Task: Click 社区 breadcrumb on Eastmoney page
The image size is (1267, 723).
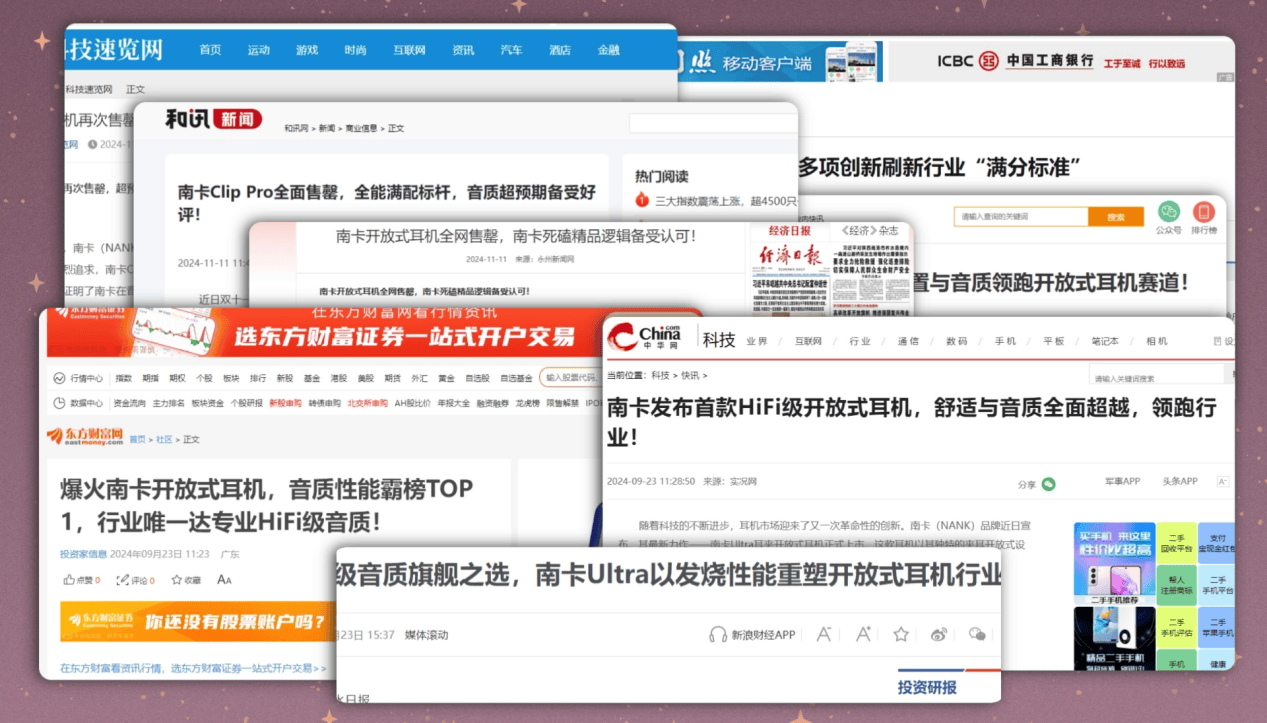Action: [x=165, y=439]
